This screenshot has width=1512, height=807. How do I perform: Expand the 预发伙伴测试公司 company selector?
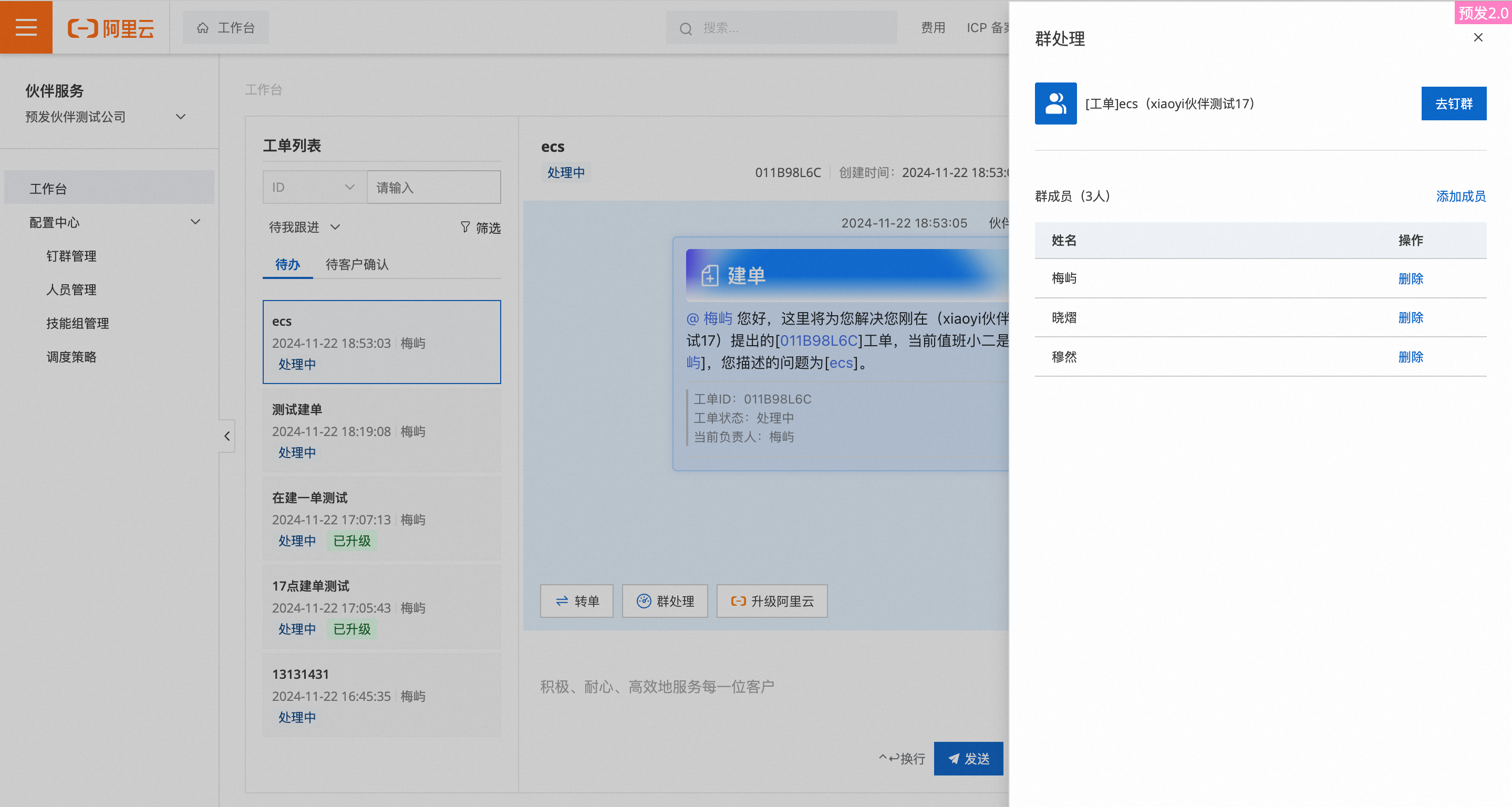[181, 117]
